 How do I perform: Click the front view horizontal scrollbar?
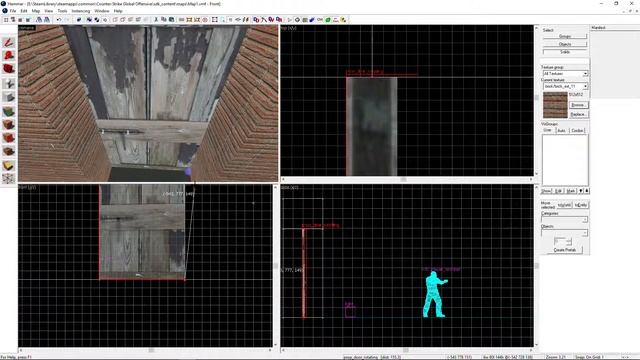click(x=145, y=350)
